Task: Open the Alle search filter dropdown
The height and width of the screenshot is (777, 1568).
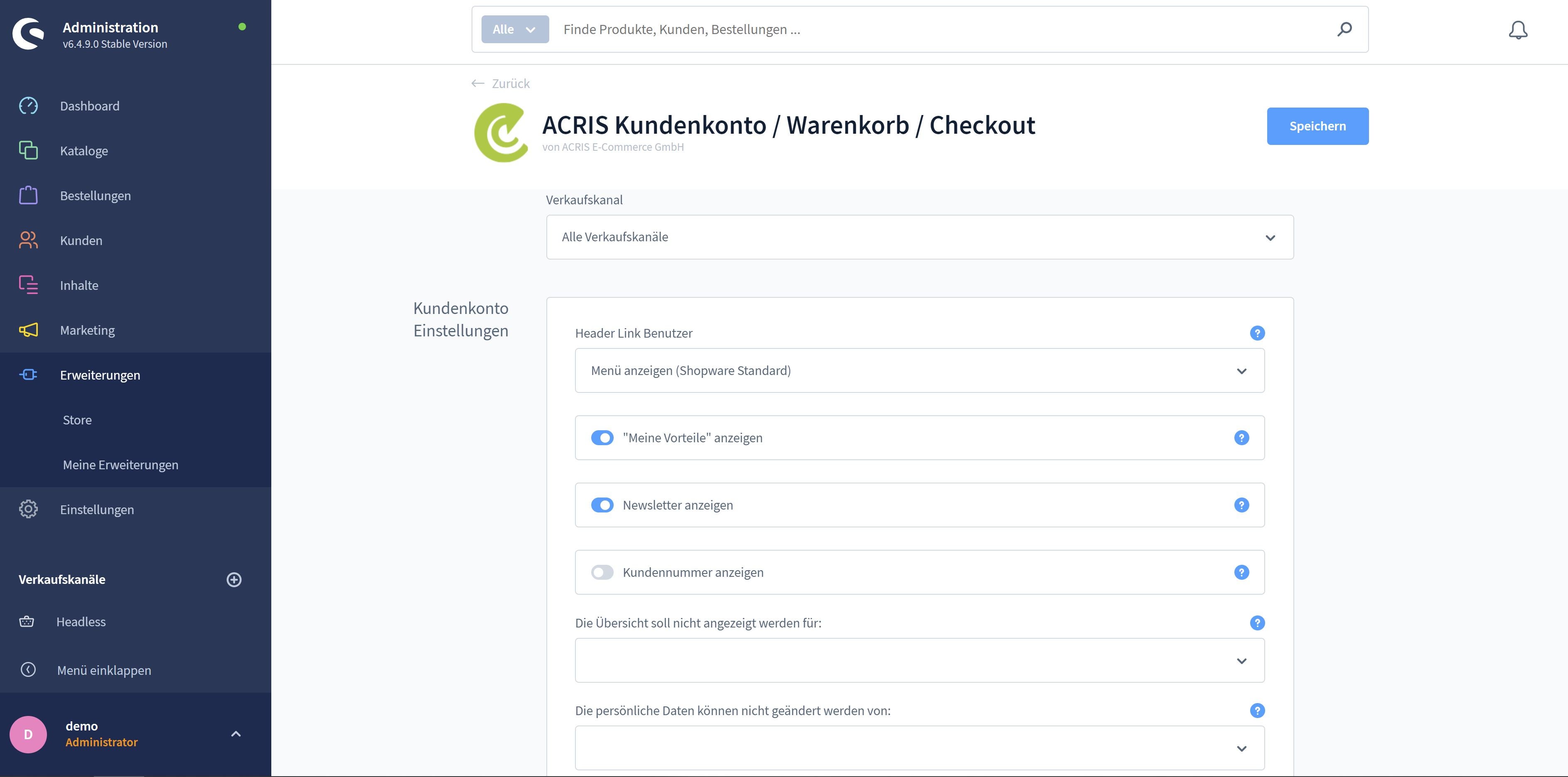Action: (x=515, y=29)
